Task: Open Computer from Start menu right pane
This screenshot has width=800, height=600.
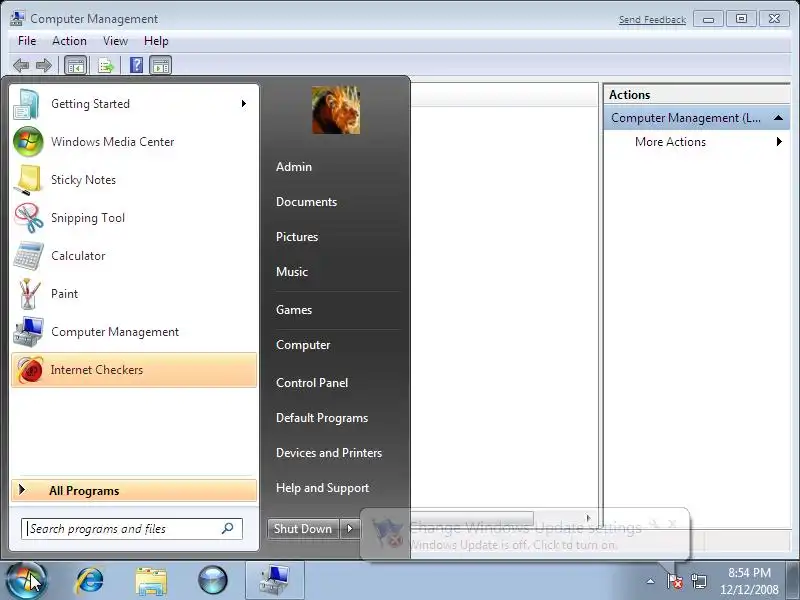Action: pyautogui.click(x=303, y=345)
